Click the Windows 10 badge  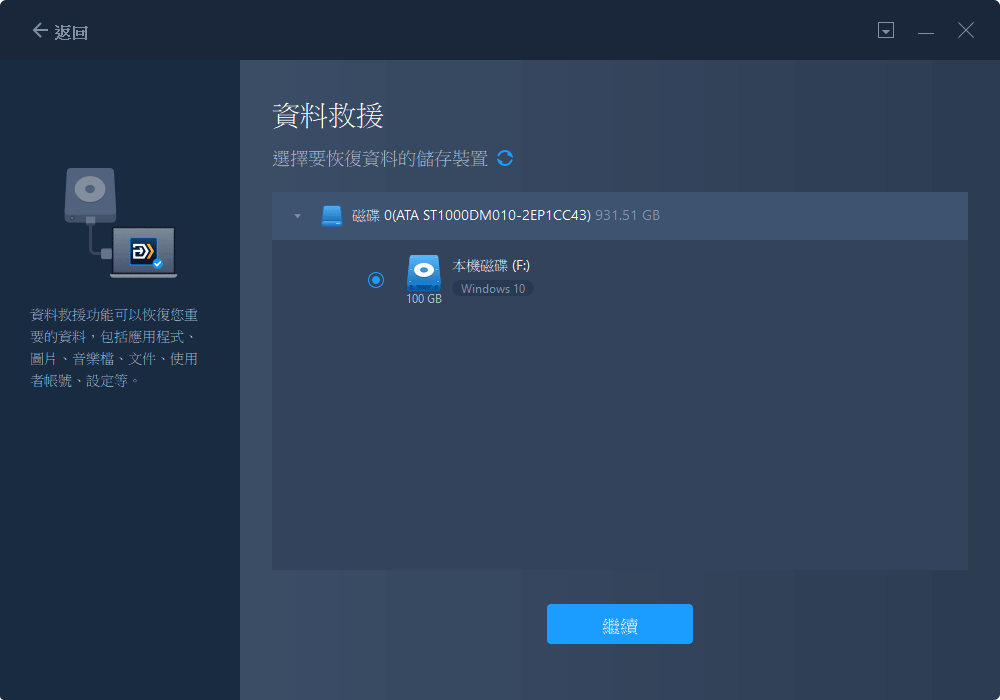pos(493,289)
